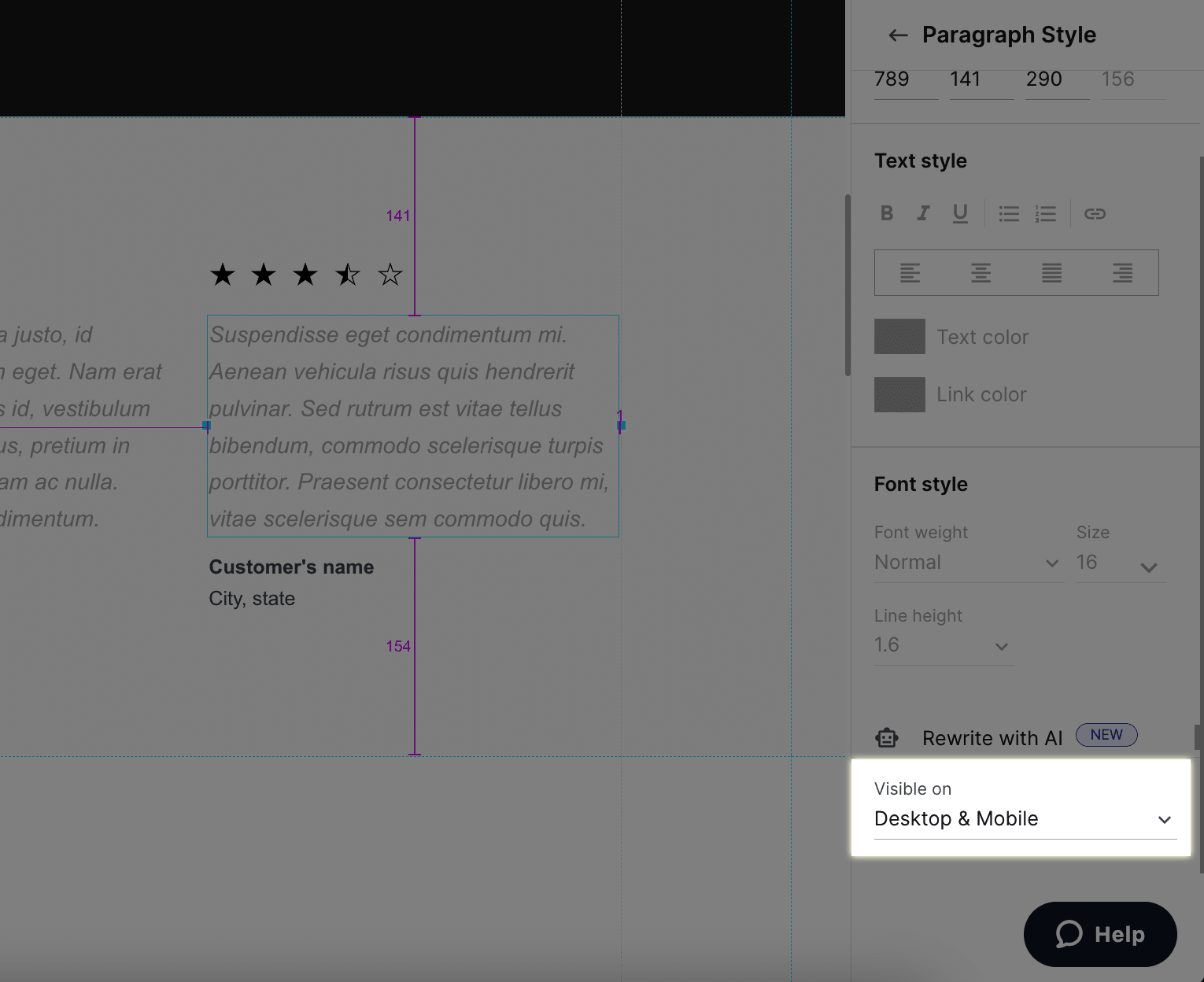Toggle italic formatting
The image size is (1204, 982).
tap(923, 213)
